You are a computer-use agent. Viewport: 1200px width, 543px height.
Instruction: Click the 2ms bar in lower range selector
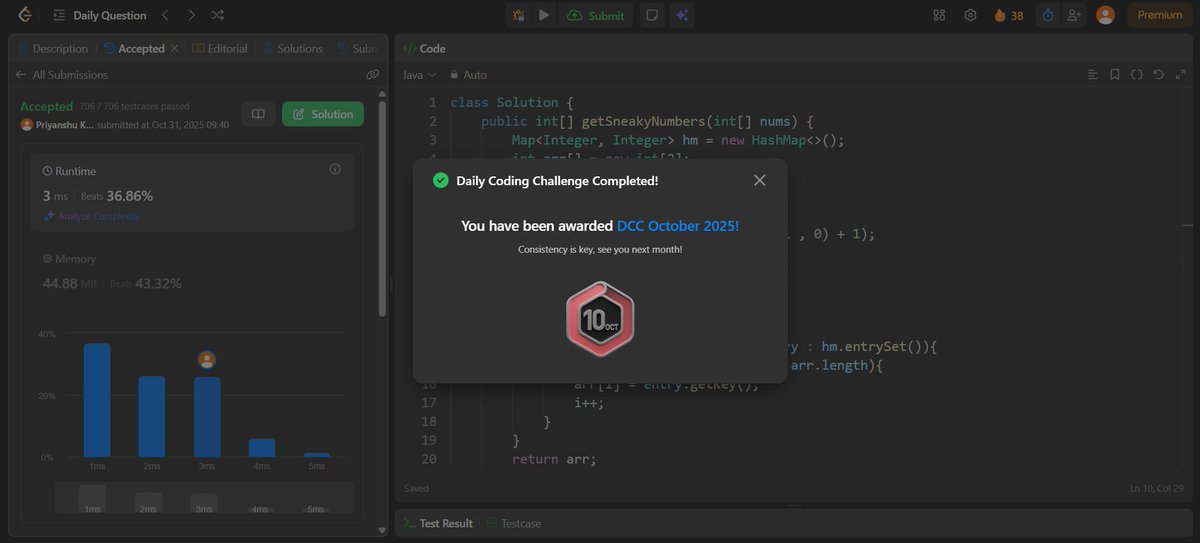148,501
